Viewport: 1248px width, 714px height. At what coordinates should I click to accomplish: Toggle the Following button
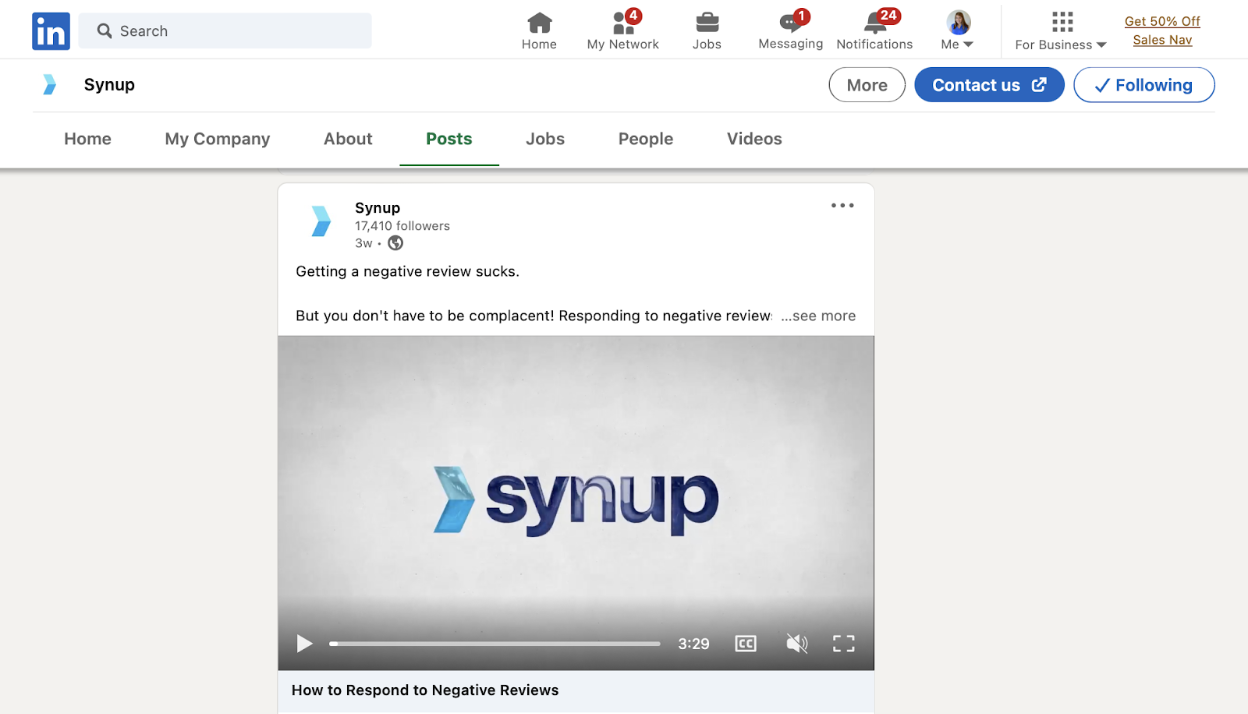click(x=1144, y=85)
